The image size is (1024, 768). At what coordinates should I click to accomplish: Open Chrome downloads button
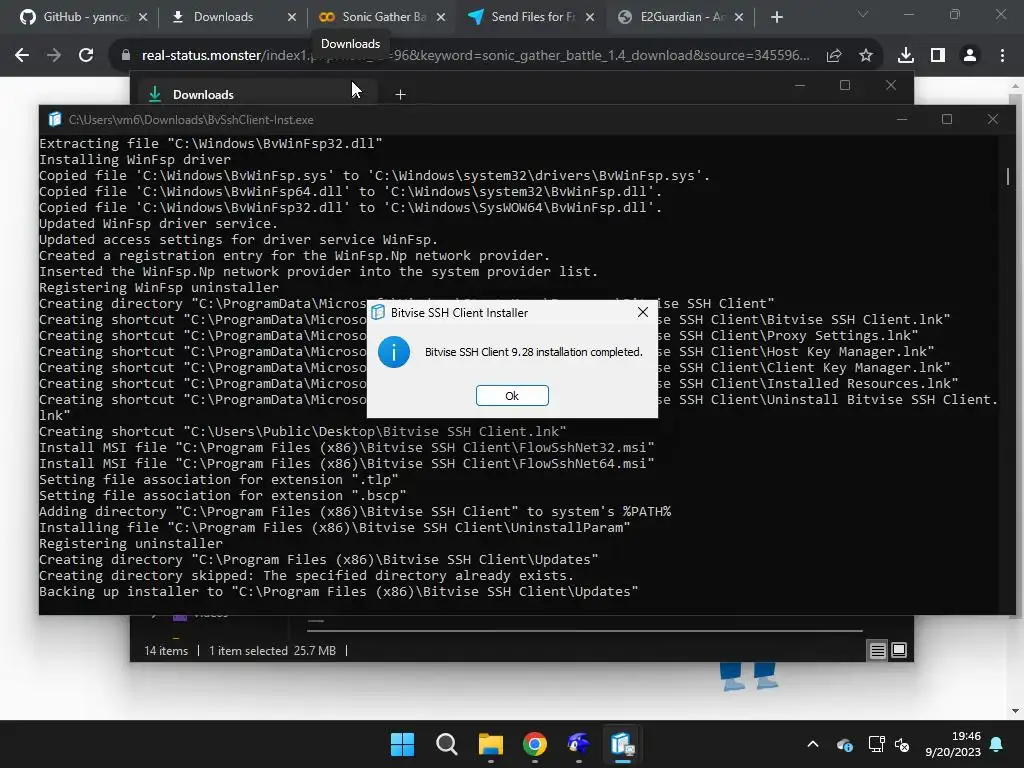906,56
